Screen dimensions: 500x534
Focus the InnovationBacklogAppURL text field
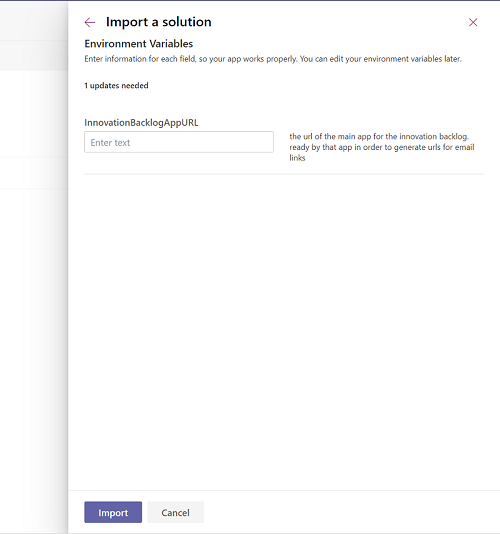179,142
